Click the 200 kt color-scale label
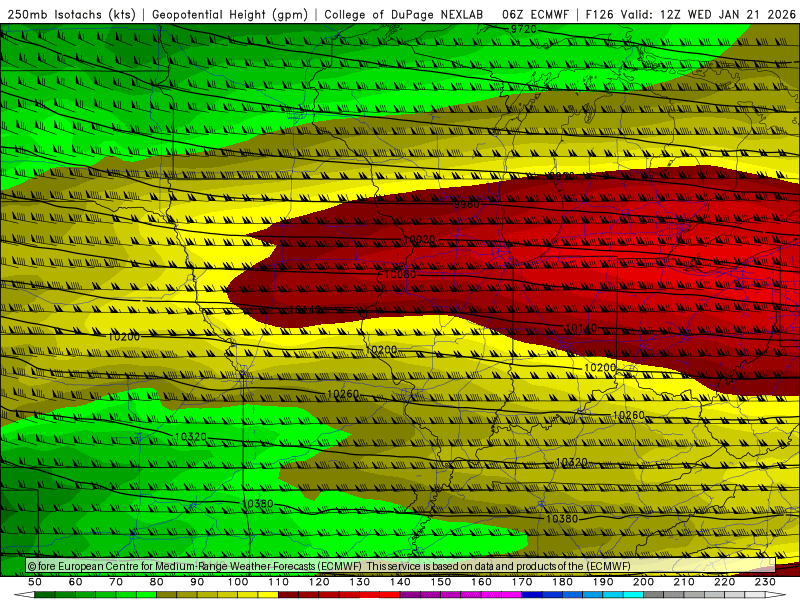 click(x=643, y=582)
